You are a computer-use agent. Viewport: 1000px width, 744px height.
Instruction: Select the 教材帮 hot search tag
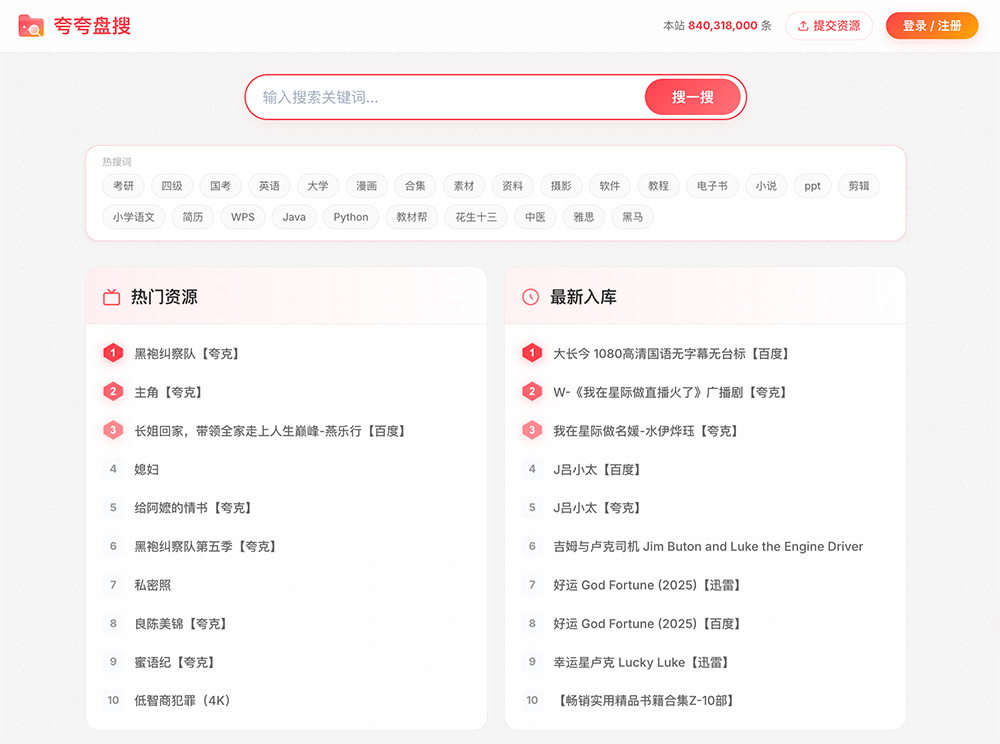412,217
